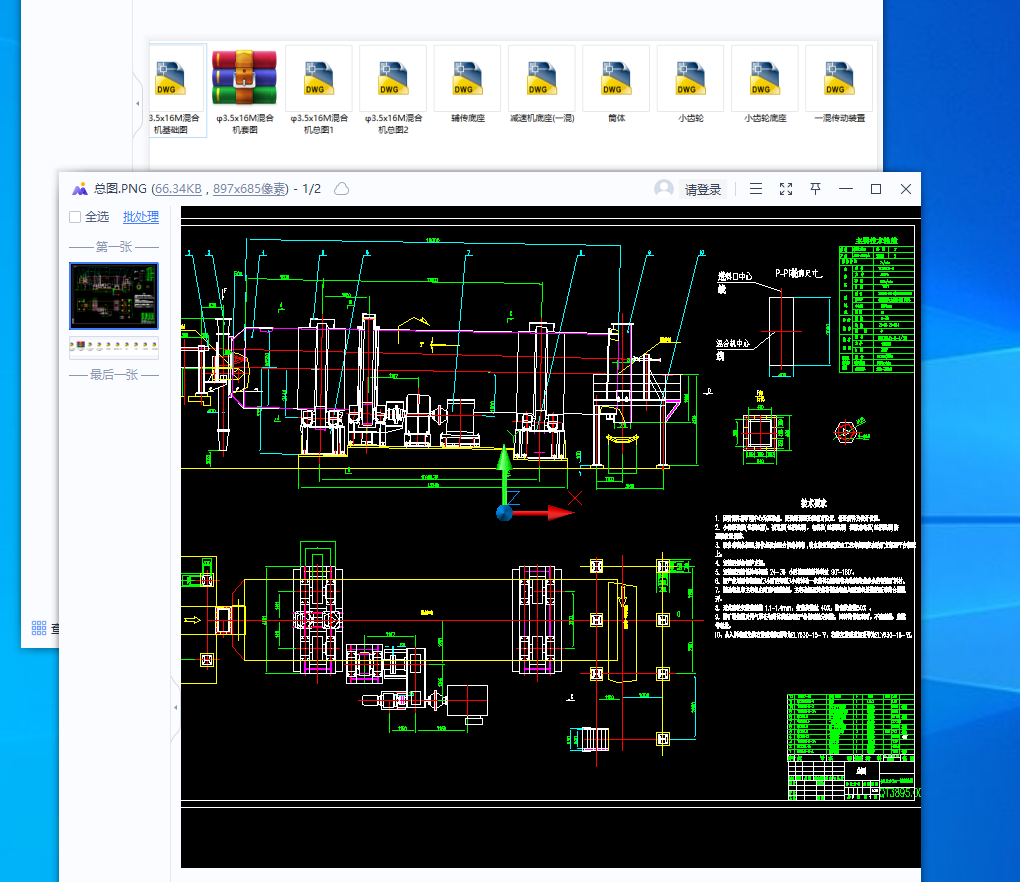The height and width of the screenshot is (882, 1020).
Task: Select the 小齿轮底座 DWG file
Action: click(765, 85)
